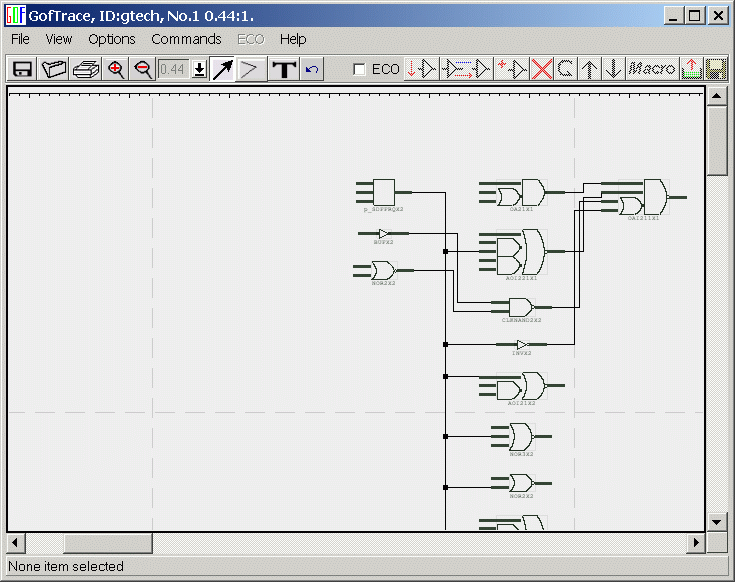Select the arrow pointer tool
This screenshot has width=735, height=582.
222,69
